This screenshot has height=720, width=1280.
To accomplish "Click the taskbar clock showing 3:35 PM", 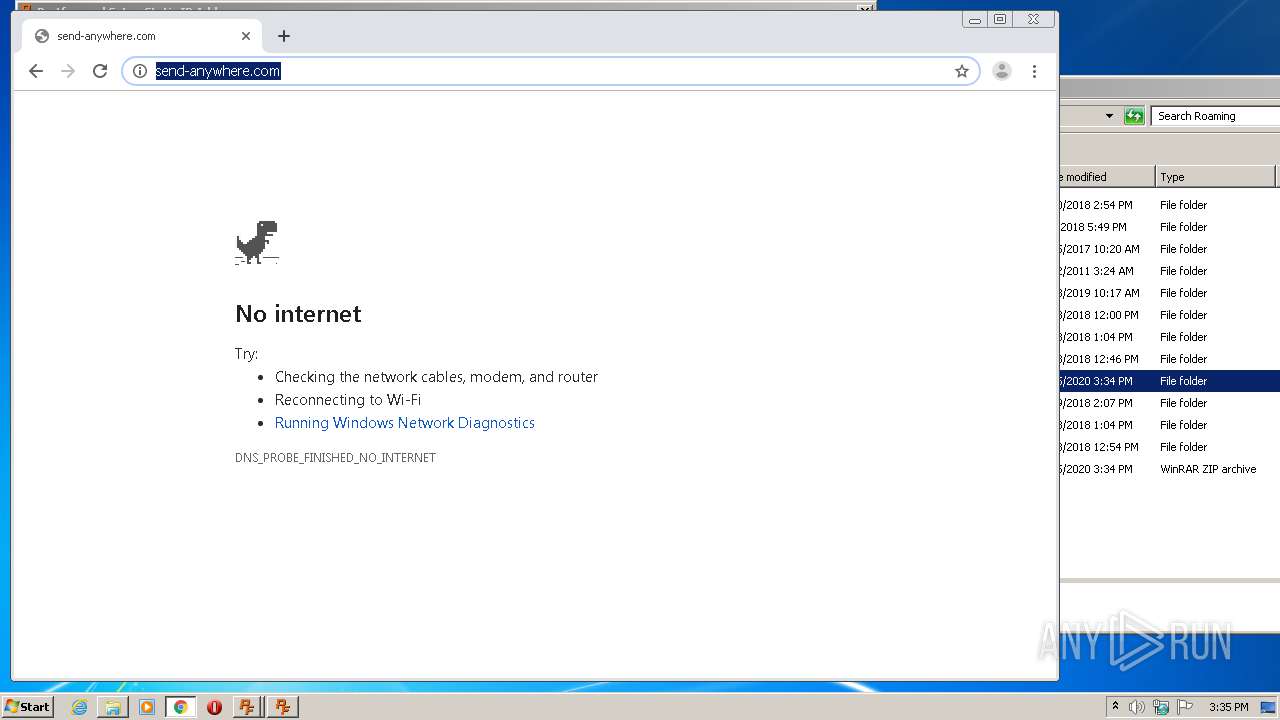I will (1228, 707).
